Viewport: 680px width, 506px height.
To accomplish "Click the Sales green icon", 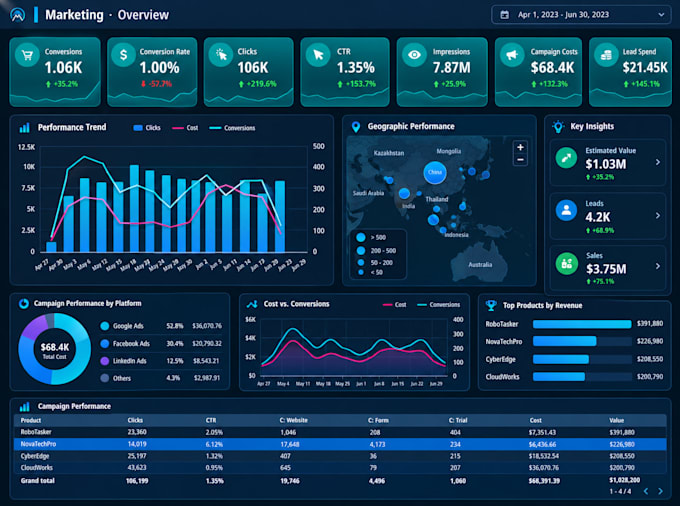I will [x=566, y=263].
